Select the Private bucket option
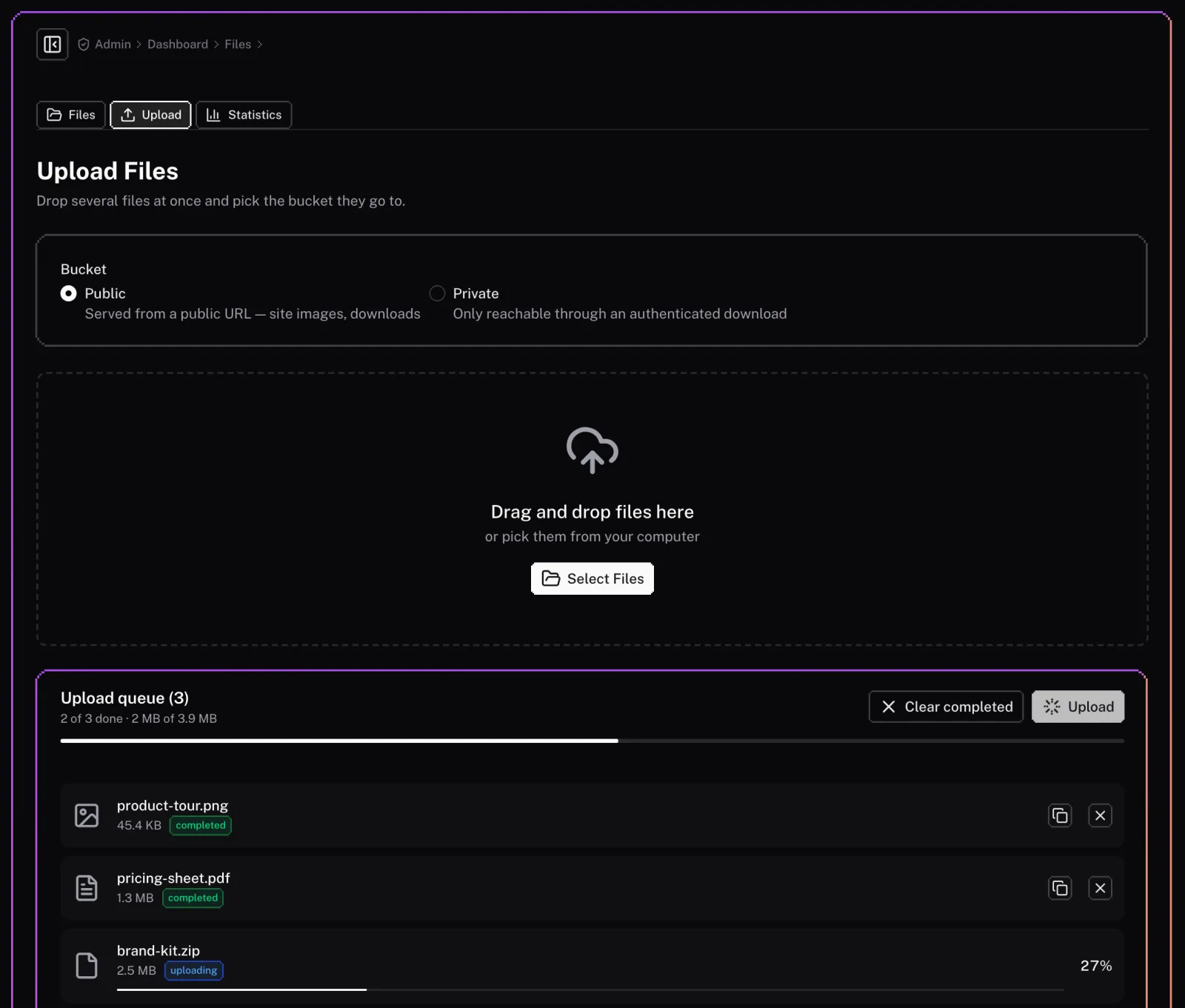The image size is (1185, 1008). coord(437,293)
